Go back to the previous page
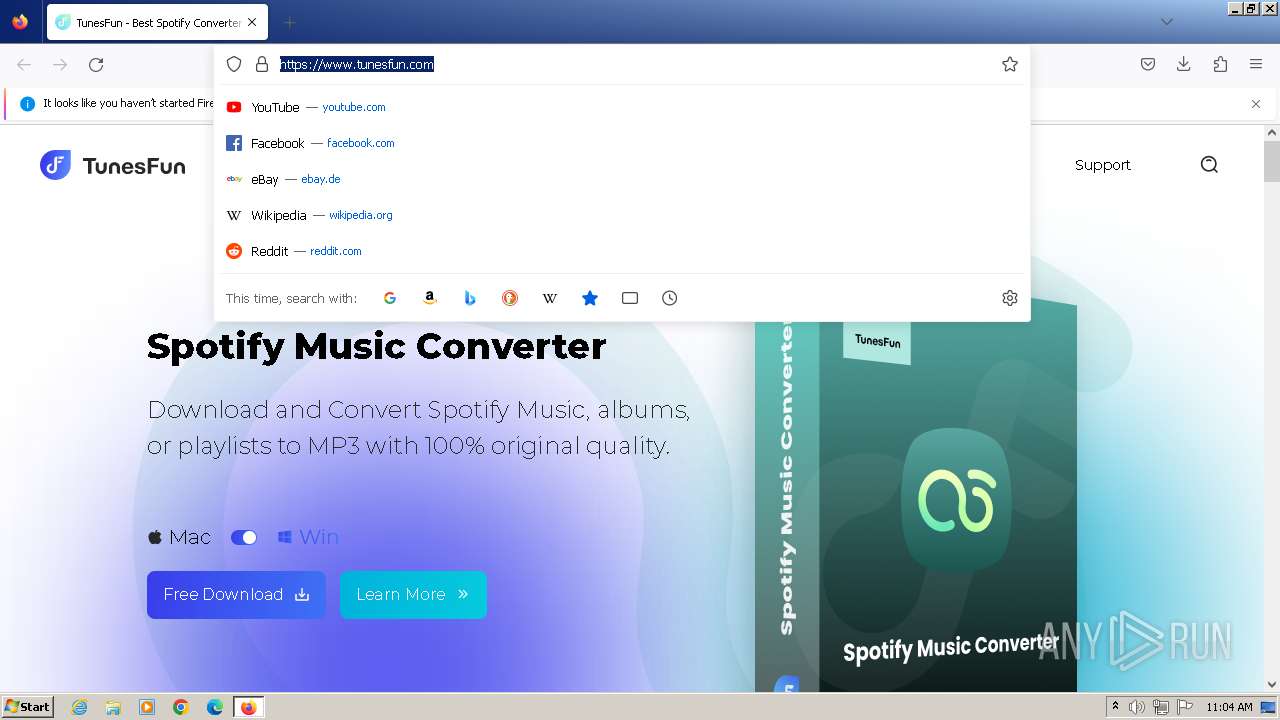This screenshot has height=720, width=1280. pos(24,65)
